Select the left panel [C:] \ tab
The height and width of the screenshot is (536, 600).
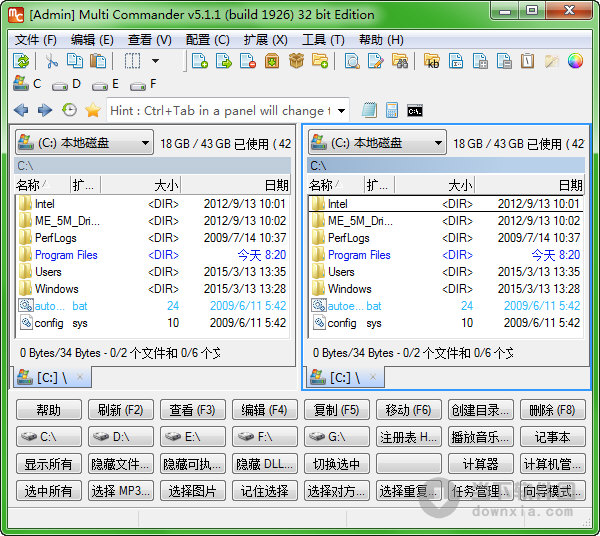tap(52, 378)
